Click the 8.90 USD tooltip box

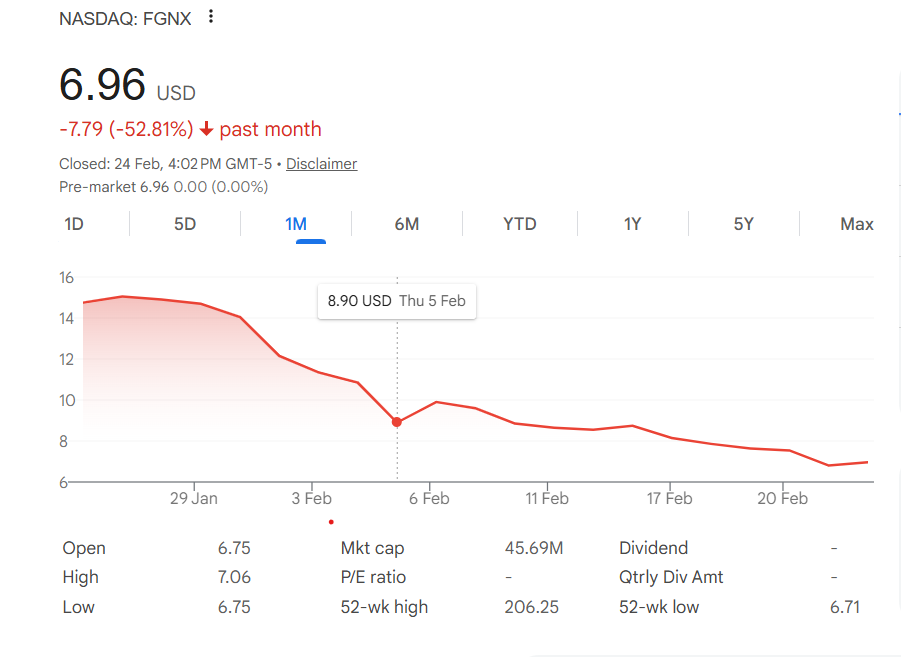tap(396, 301)
